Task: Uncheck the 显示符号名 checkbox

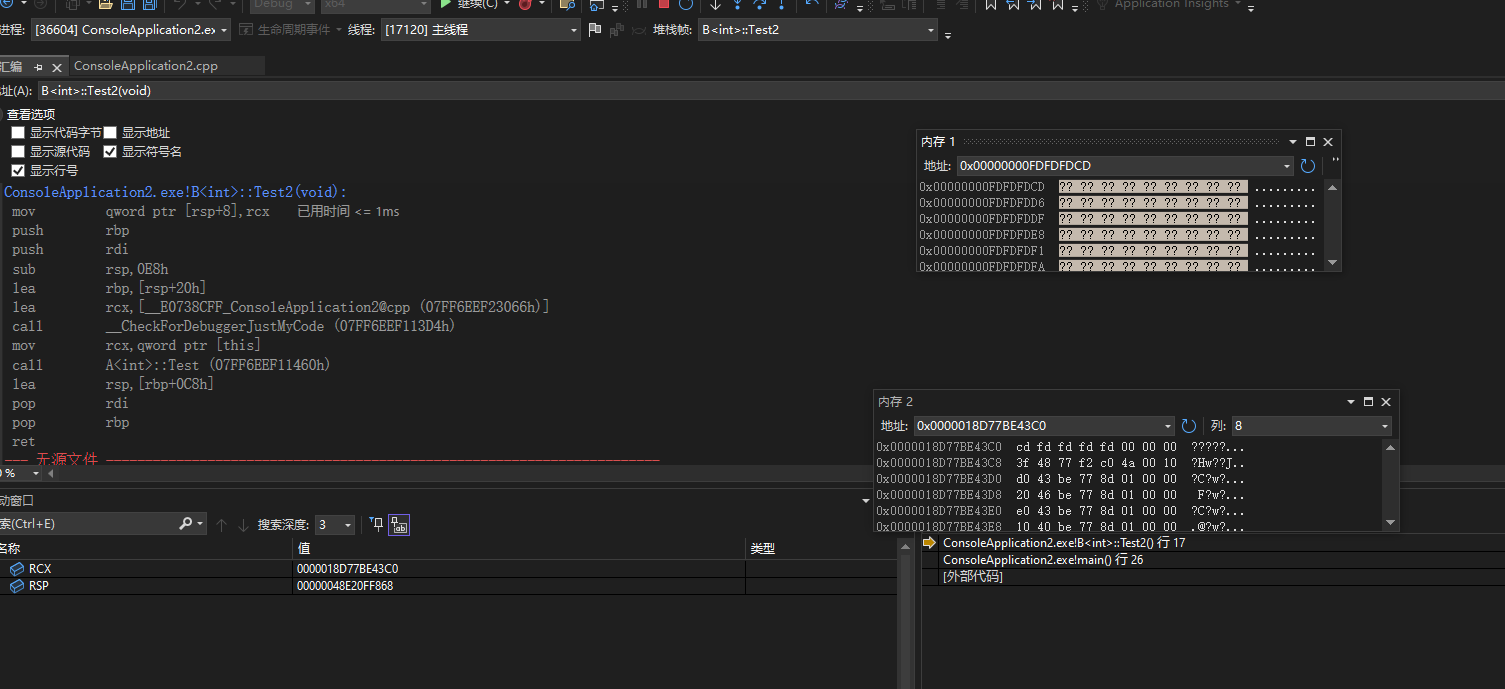Action: pyautogui.click(x=110, y=152)
